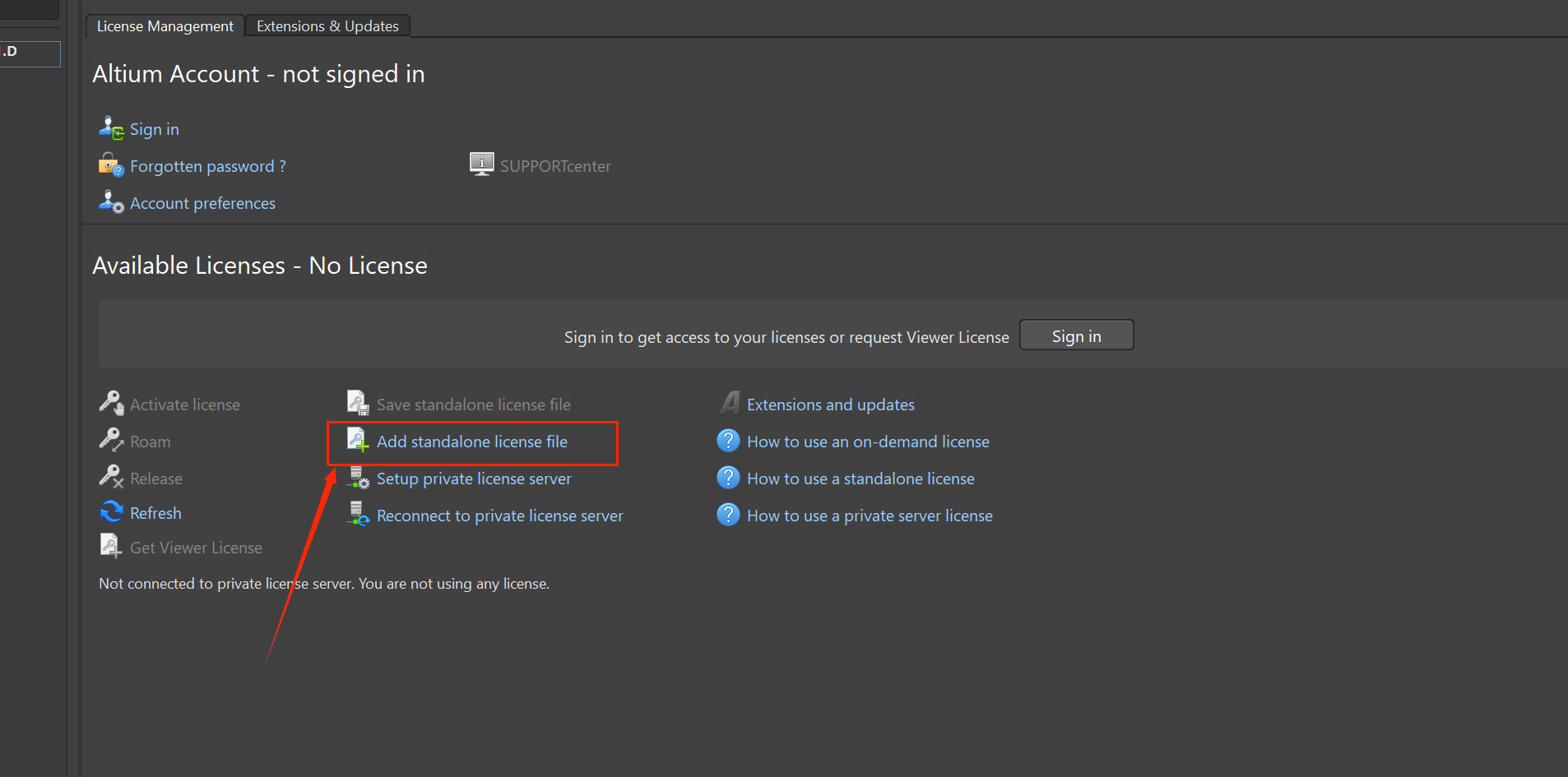Screen dimensions: 1568x777
Task: Click the Setup private license server icon
Action: pyautogui.click(x=359, y=478)
